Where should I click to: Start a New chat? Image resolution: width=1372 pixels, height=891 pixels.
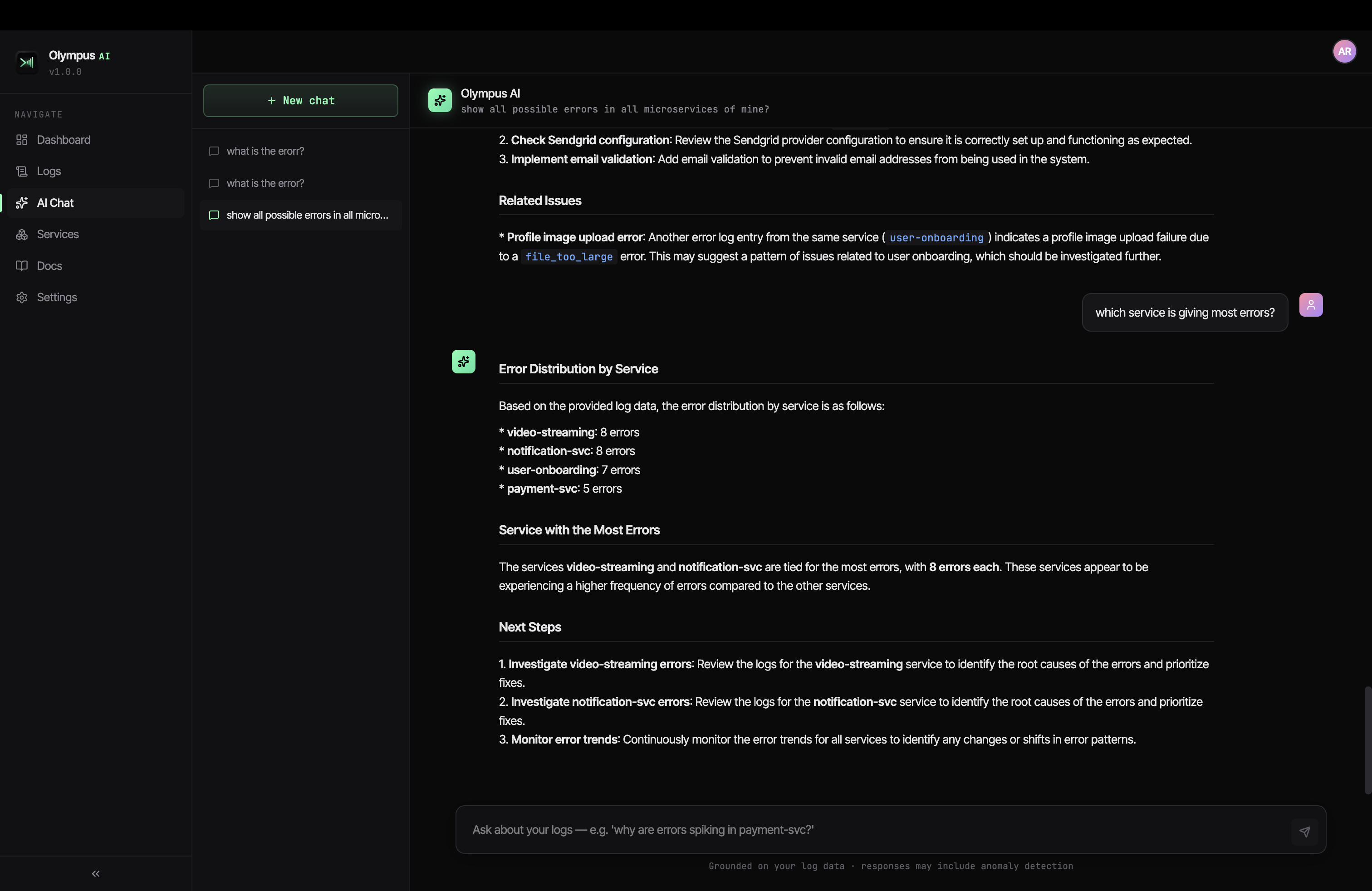pos(300,101)
